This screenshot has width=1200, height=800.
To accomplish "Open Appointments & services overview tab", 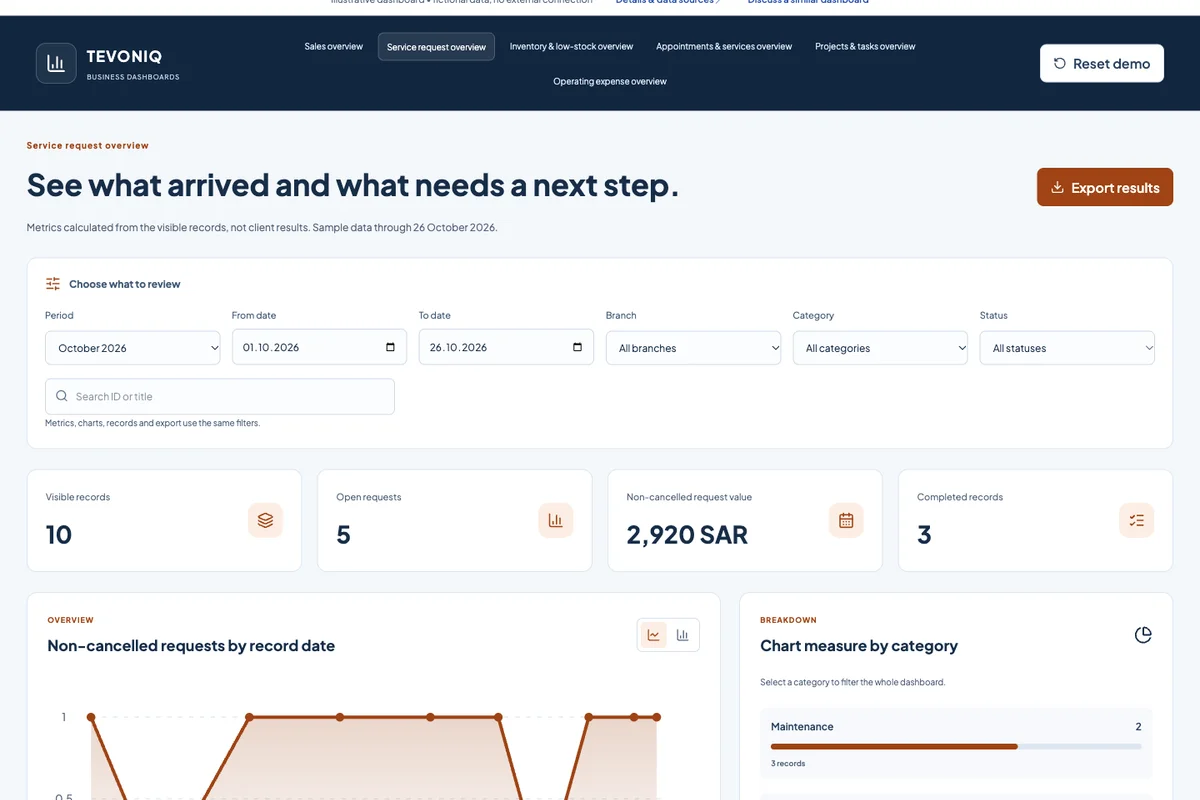I will pos(724,46).
